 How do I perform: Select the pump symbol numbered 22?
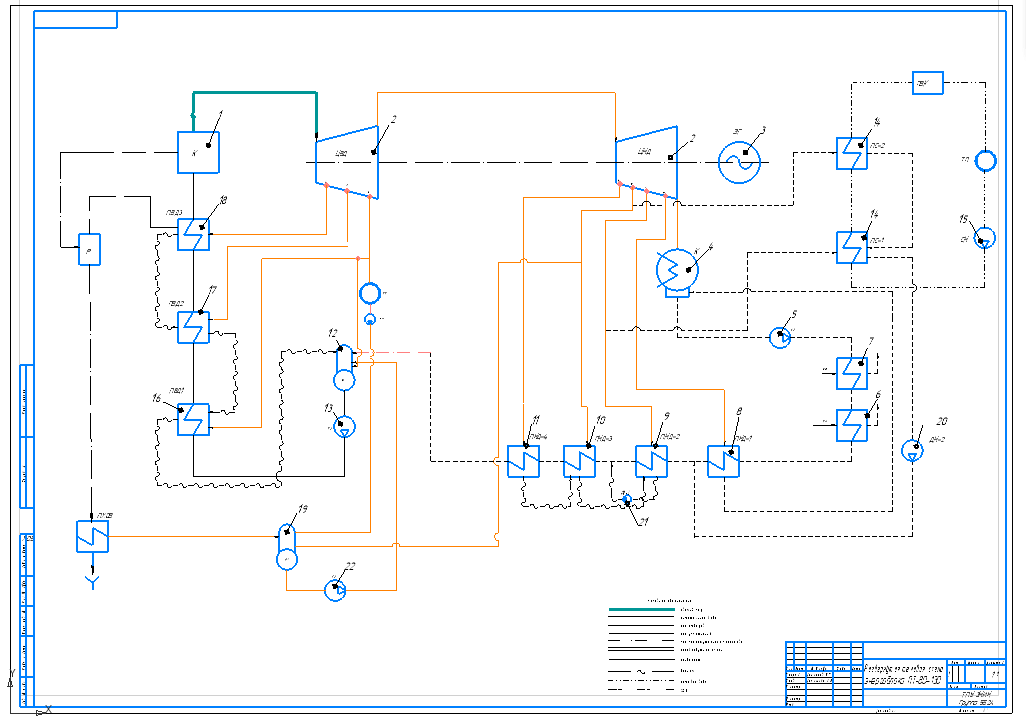tap(336, 590)
